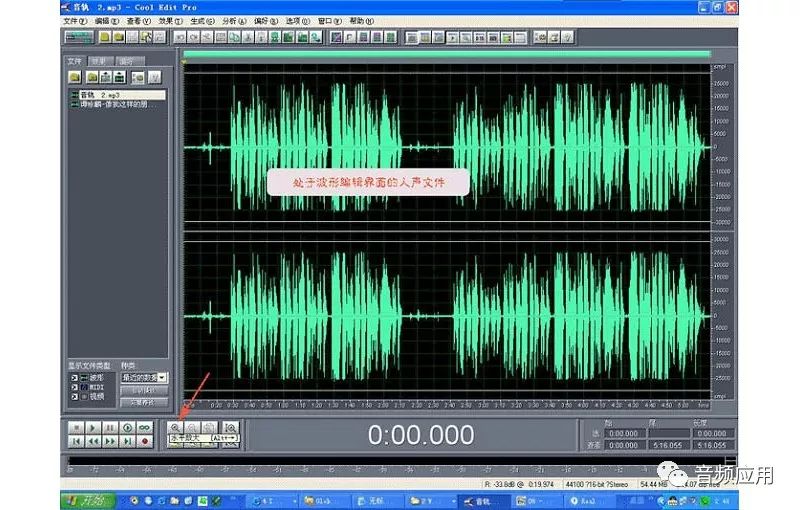Image resolution: width=800 pixels, height=510 pixels.
Task: Click the Stop transport button
Action: pos(76,427)
